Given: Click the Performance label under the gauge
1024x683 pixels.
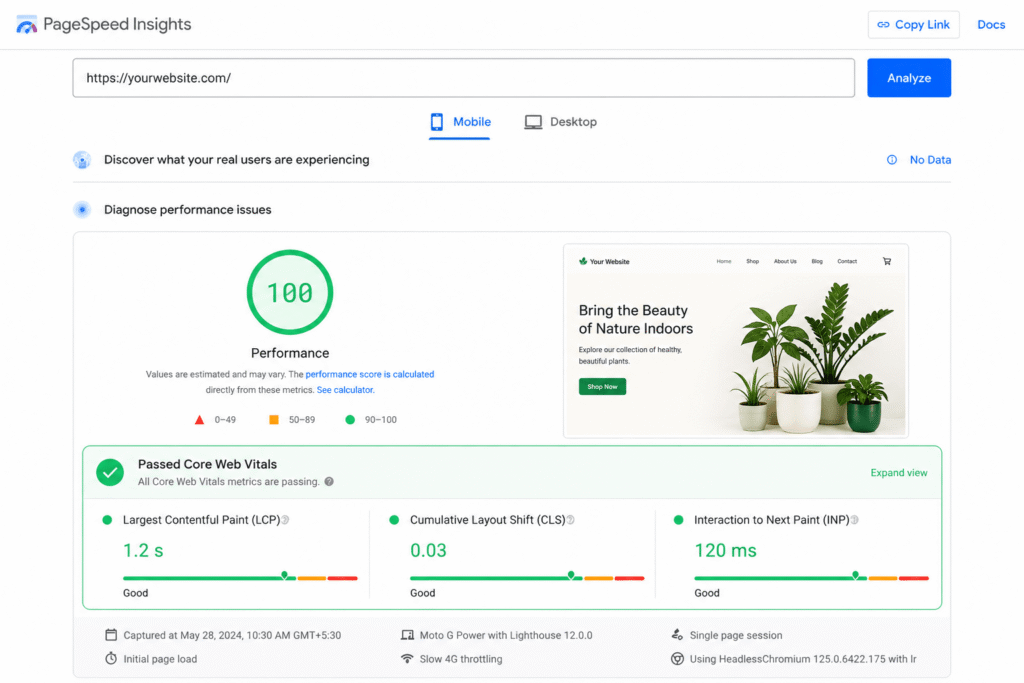Looking at the screenshot, I should point(290,353).
